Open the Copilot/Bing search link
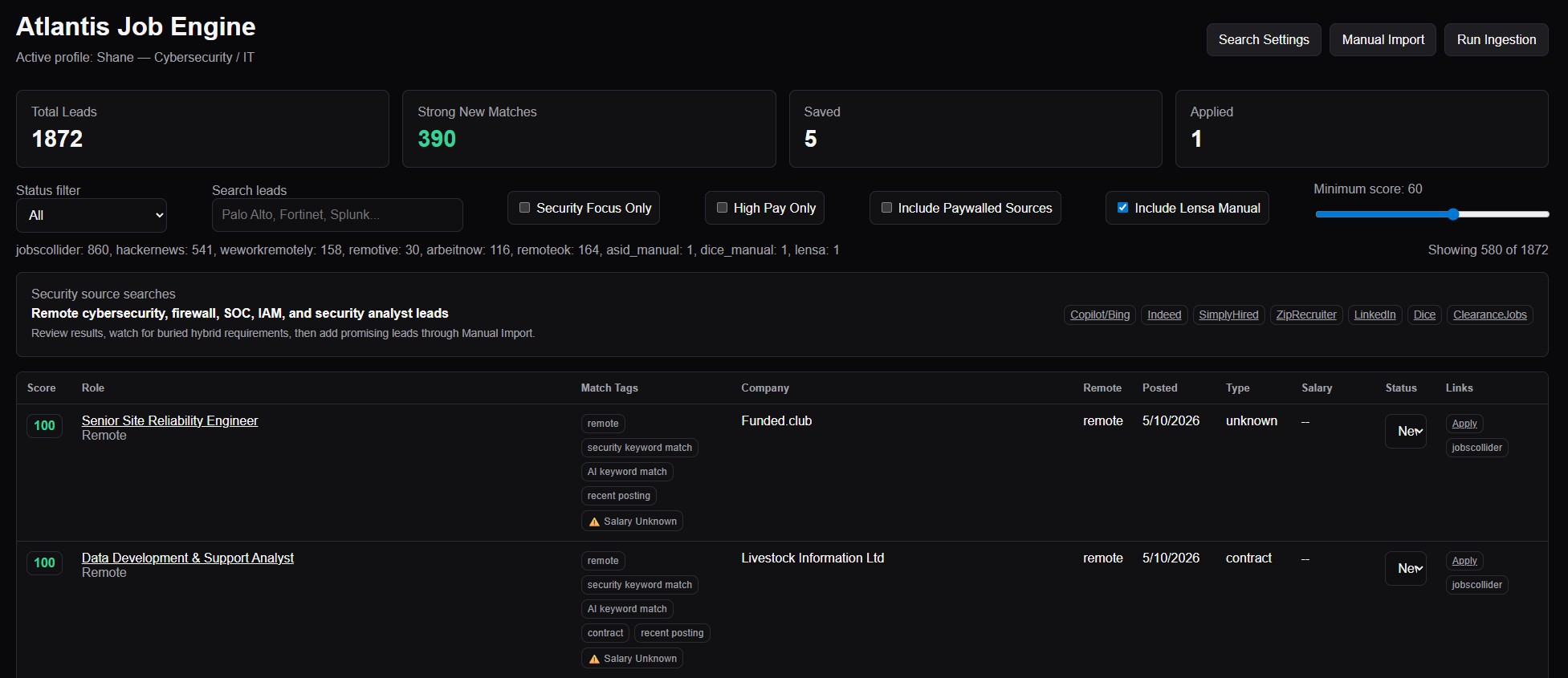This screenshot has width=1568, height=678. point(1100,315)
